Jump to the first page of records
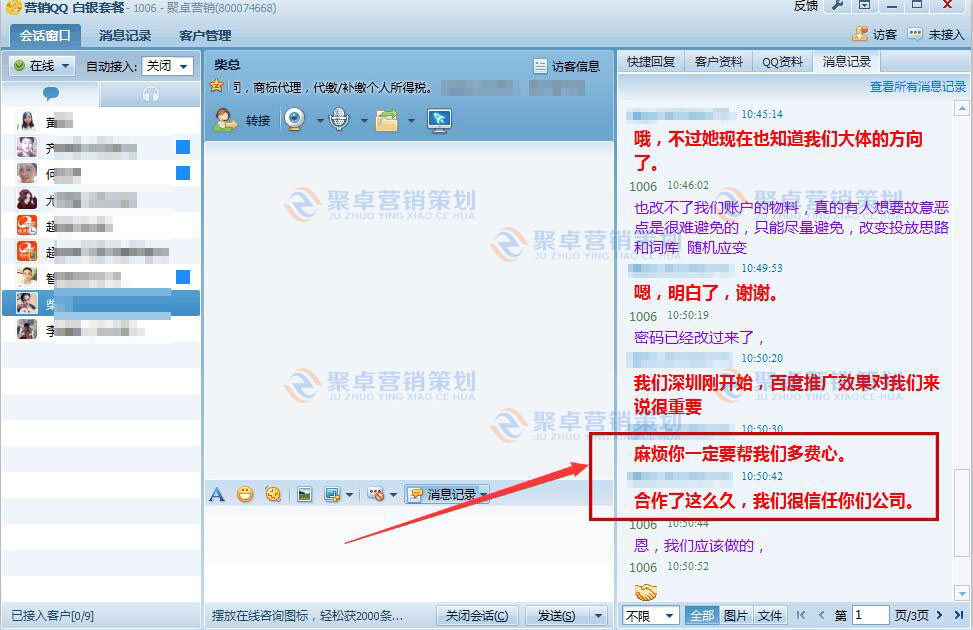The width and height of the screenshot is (973, 630). click(x=800, y=615)
